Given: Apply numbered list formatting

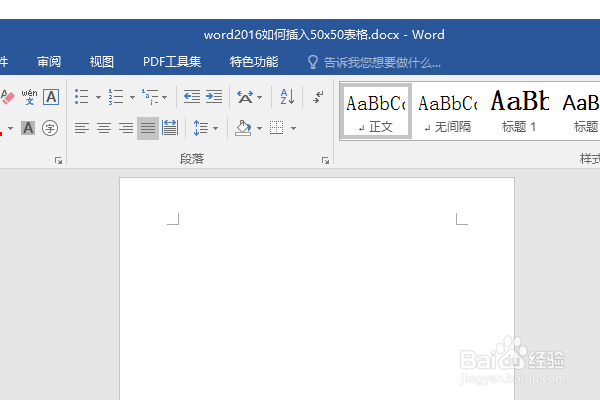Looking at the screenshot, I should click(x=116, y=97).
